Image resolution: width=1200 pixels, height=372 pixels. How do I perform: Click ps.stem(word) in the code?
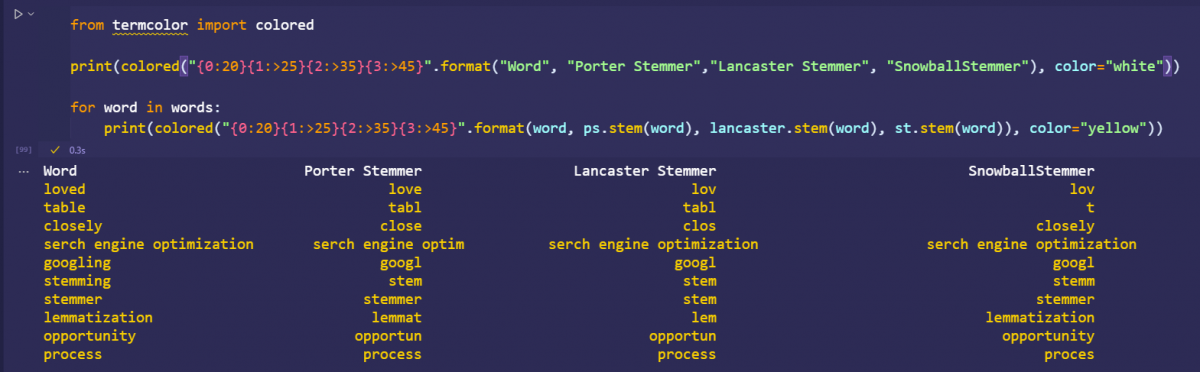click(x=642, y=128)
